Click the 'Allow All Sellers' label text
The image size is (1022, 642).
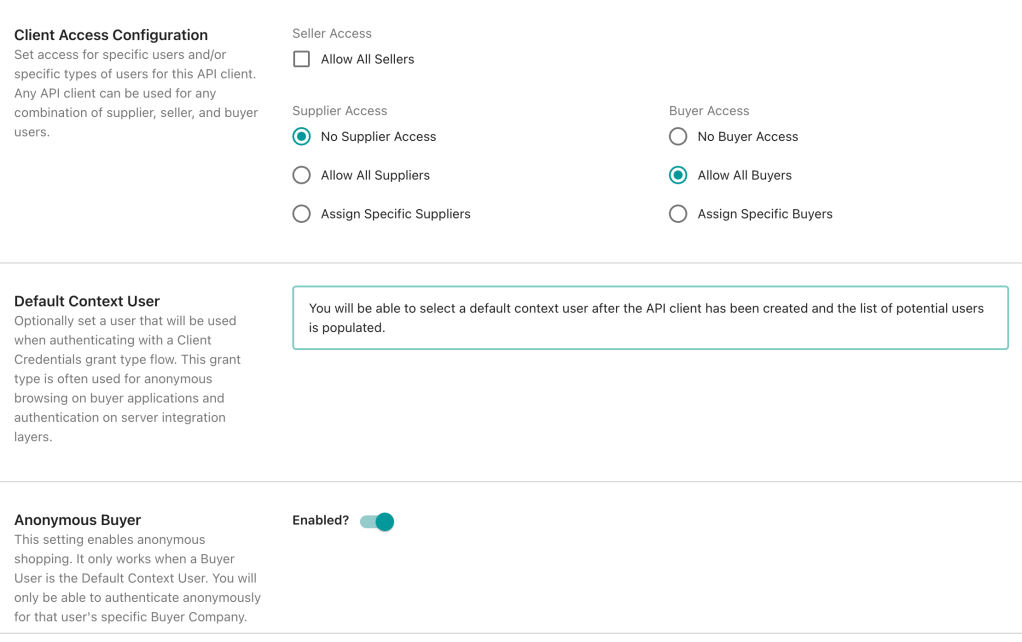(367, 59)
